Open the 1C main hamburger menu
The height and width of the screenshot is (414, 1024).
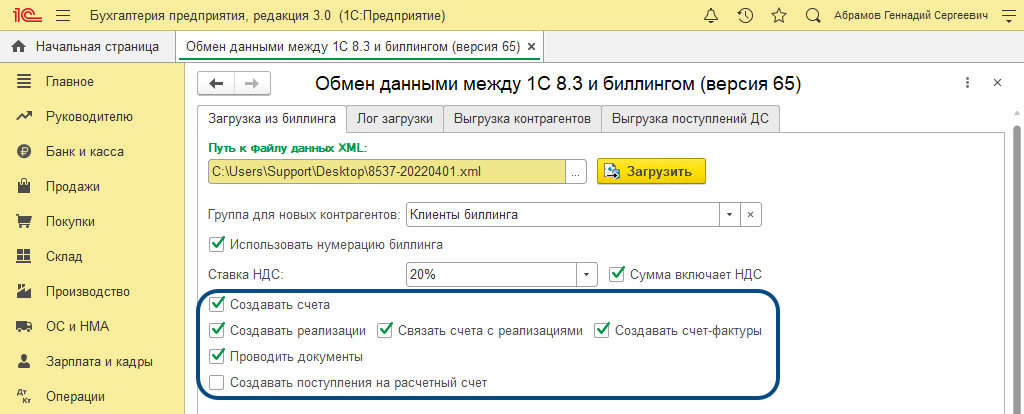coord(63,15)
